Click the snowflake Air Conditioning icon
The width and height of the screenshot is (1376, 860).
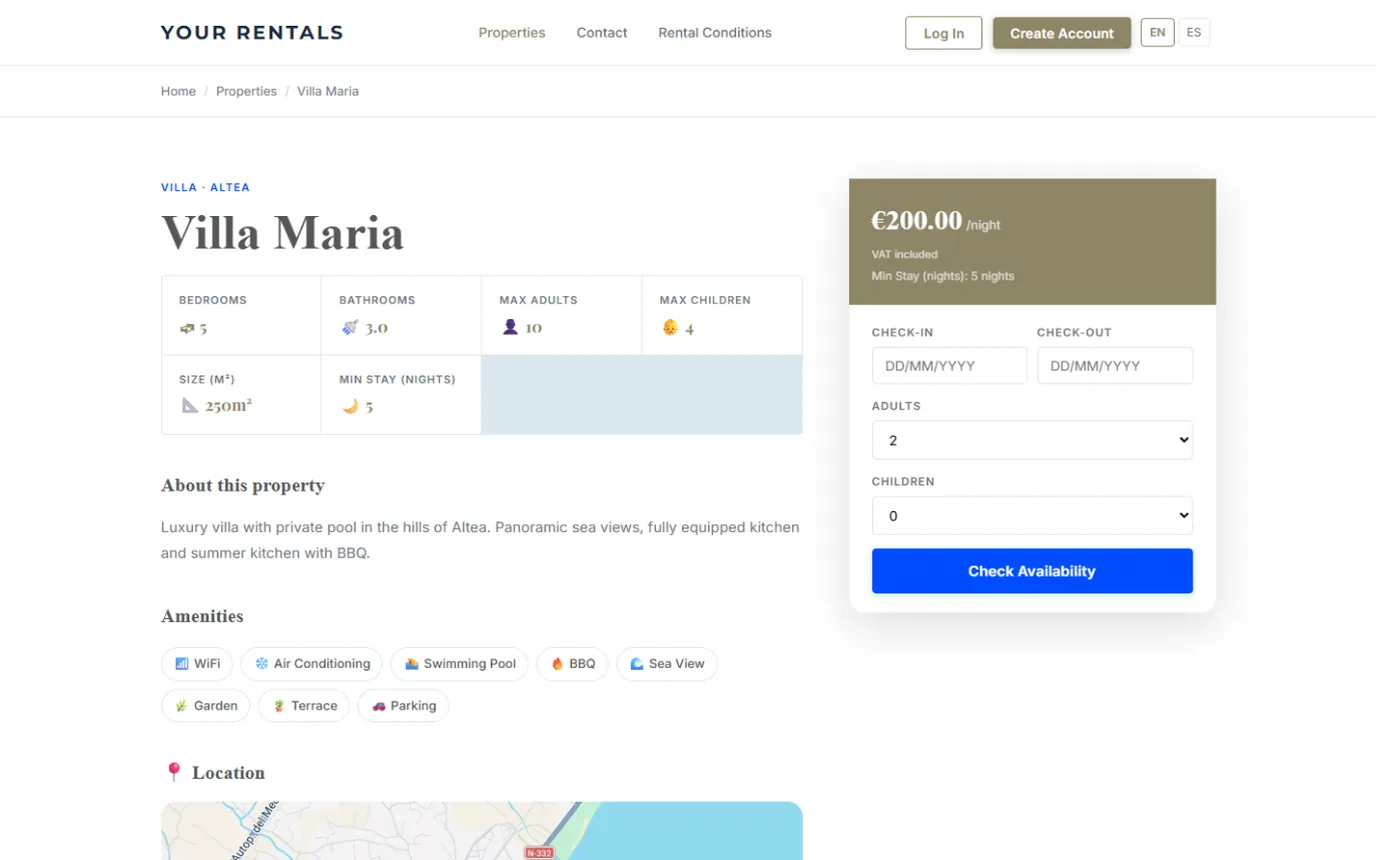261,664
